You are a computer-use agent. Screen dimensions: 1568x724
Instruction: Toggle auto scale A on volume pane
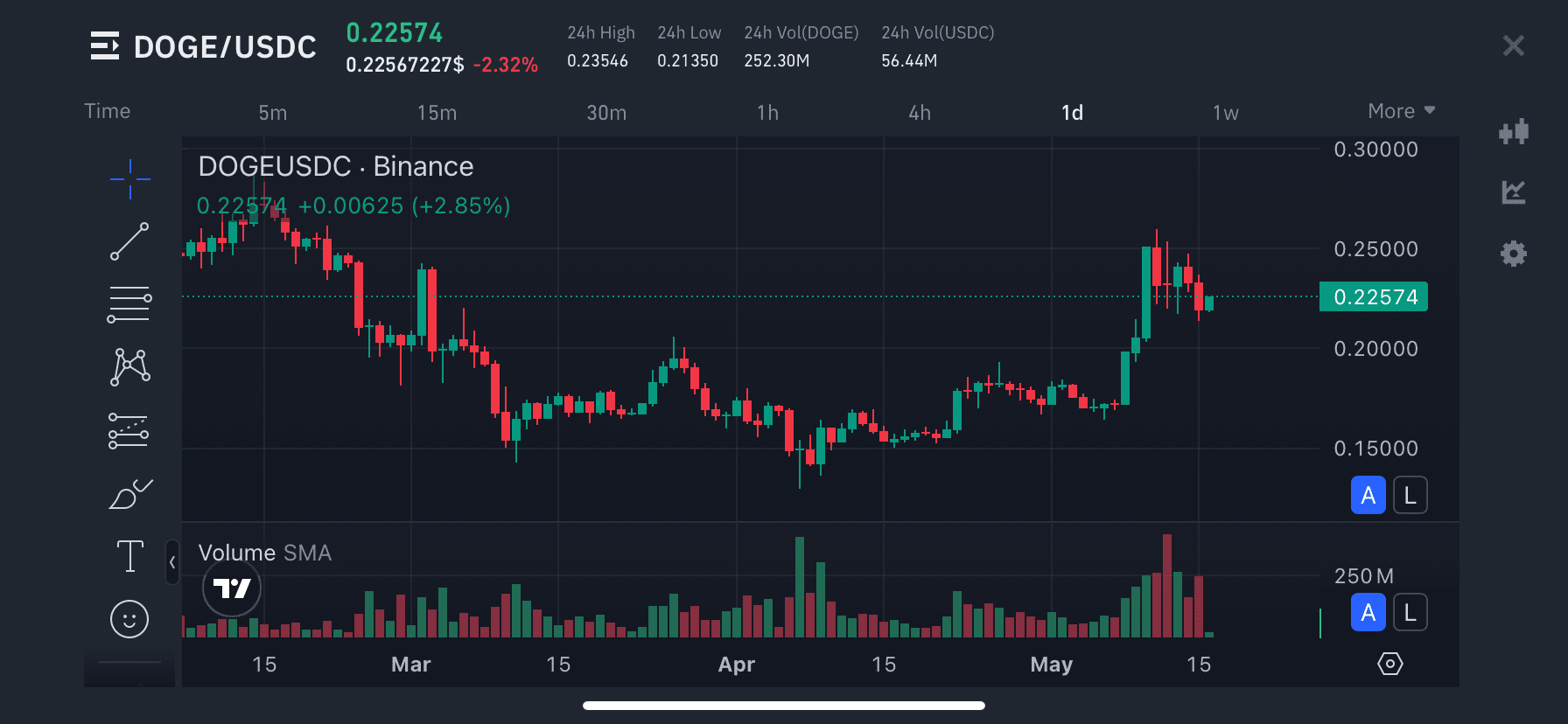pos(1368,612)
